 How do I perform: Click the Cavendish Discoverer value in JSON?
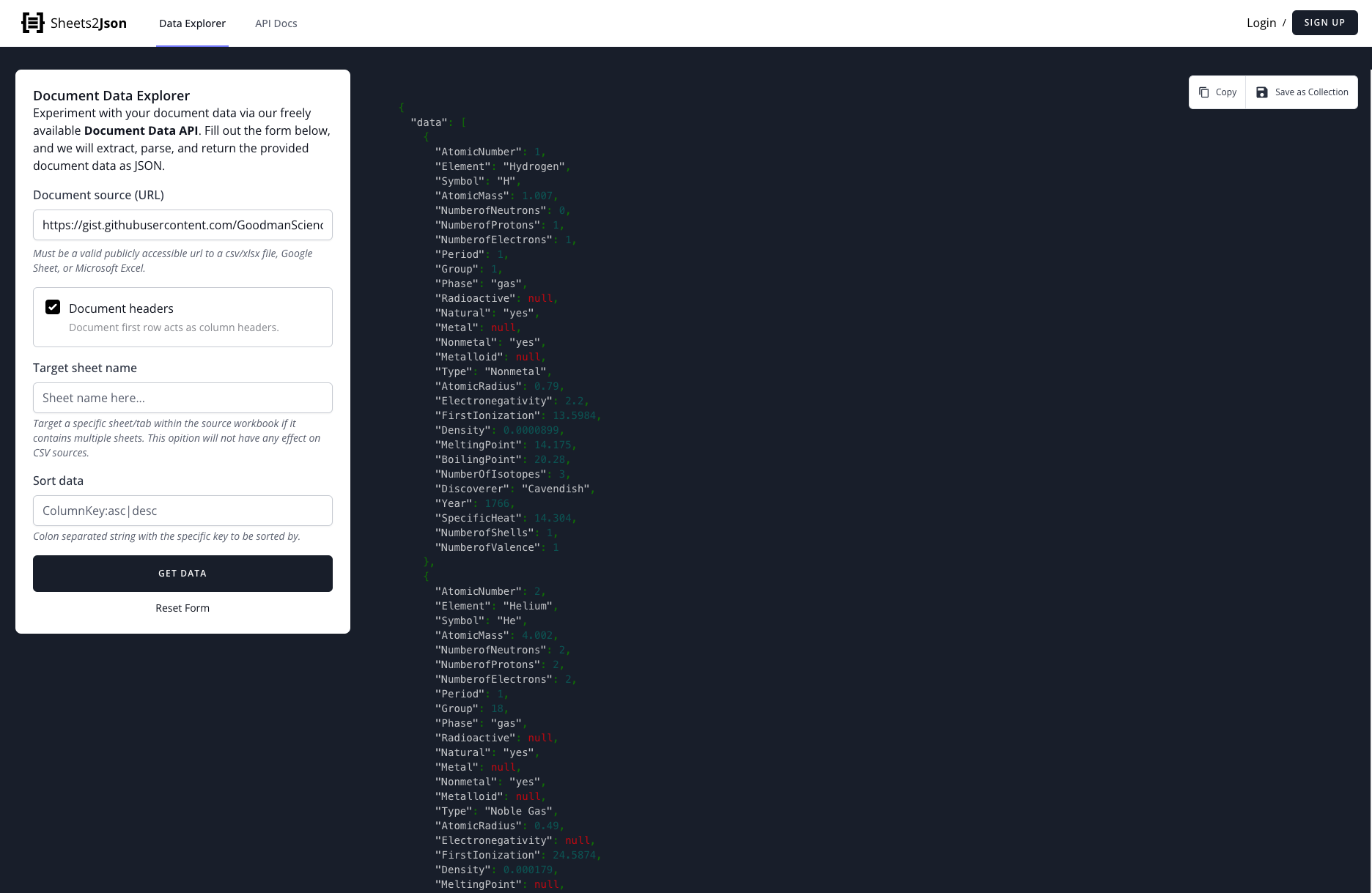(556, 489)
